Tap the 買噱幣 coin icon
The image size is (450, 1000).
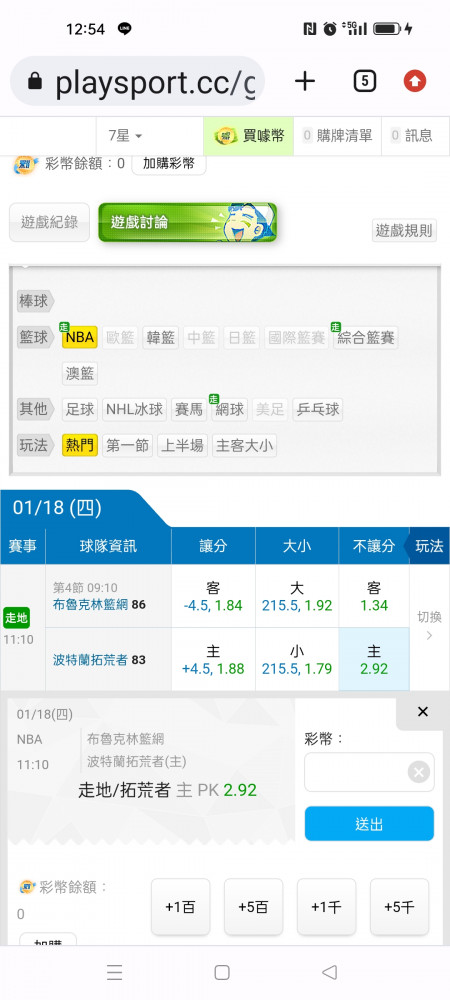[225, 135]
